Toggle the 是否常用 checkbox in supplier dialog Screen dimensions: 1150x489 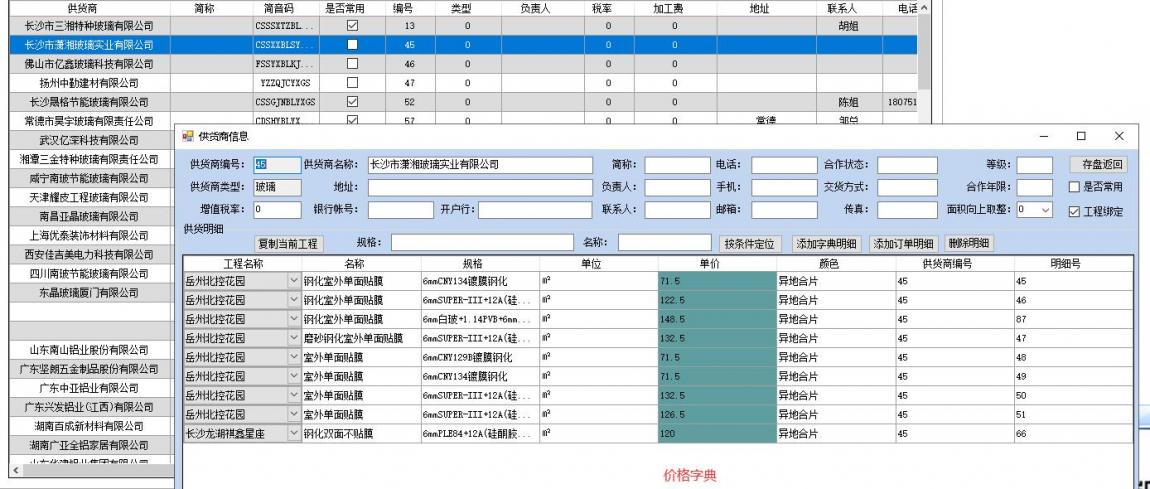click(x=1078, y=187)
